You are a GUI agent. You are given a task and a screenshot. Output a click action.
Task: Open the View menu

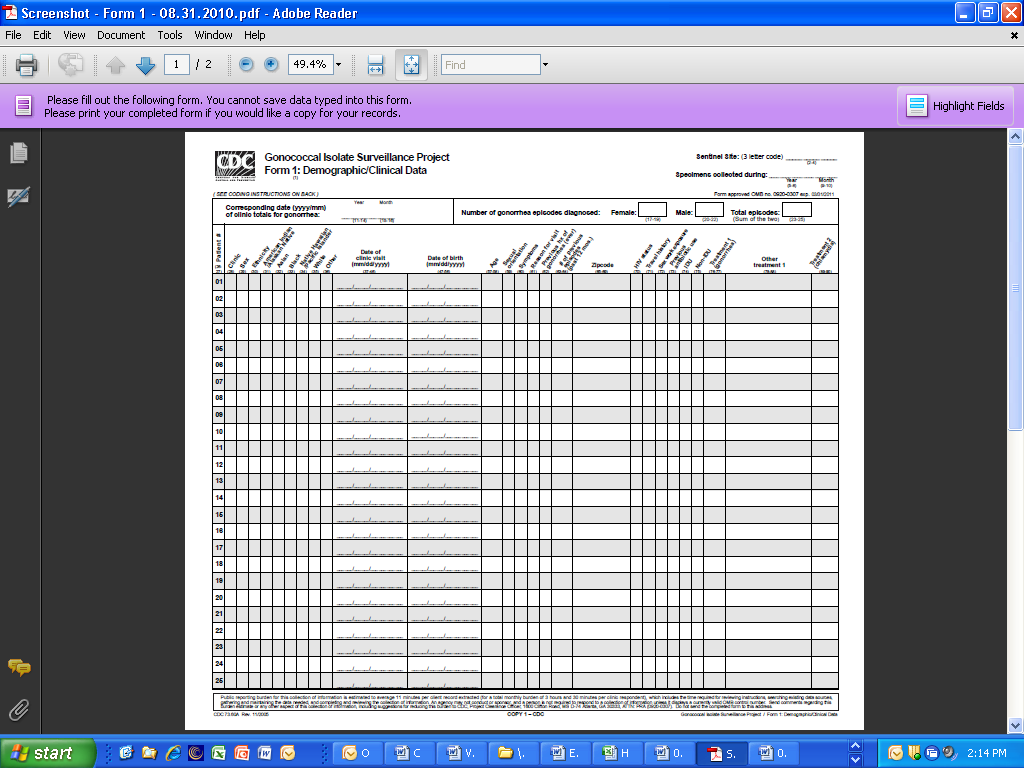pyautogui.click(x=74, y=35)
